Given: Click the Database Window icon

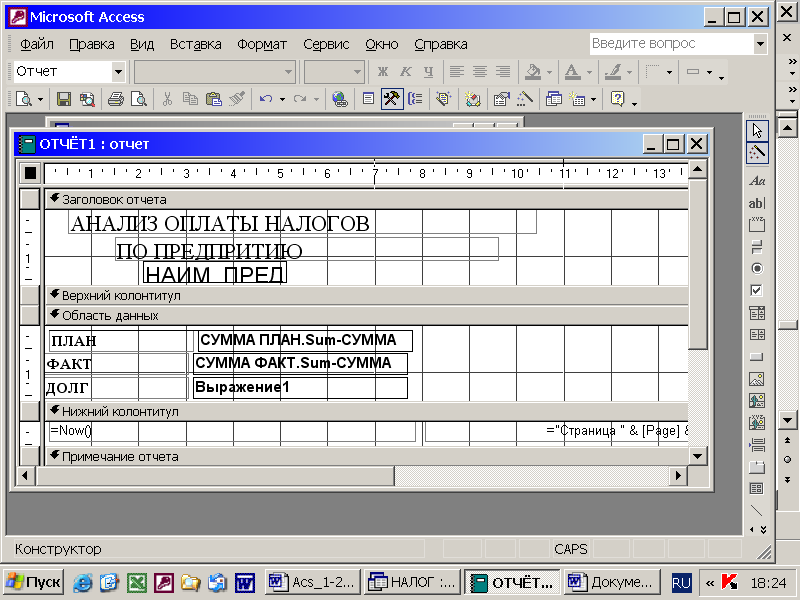Looking at the screenshot, I should pyautogui.click(x=553, y=99).
